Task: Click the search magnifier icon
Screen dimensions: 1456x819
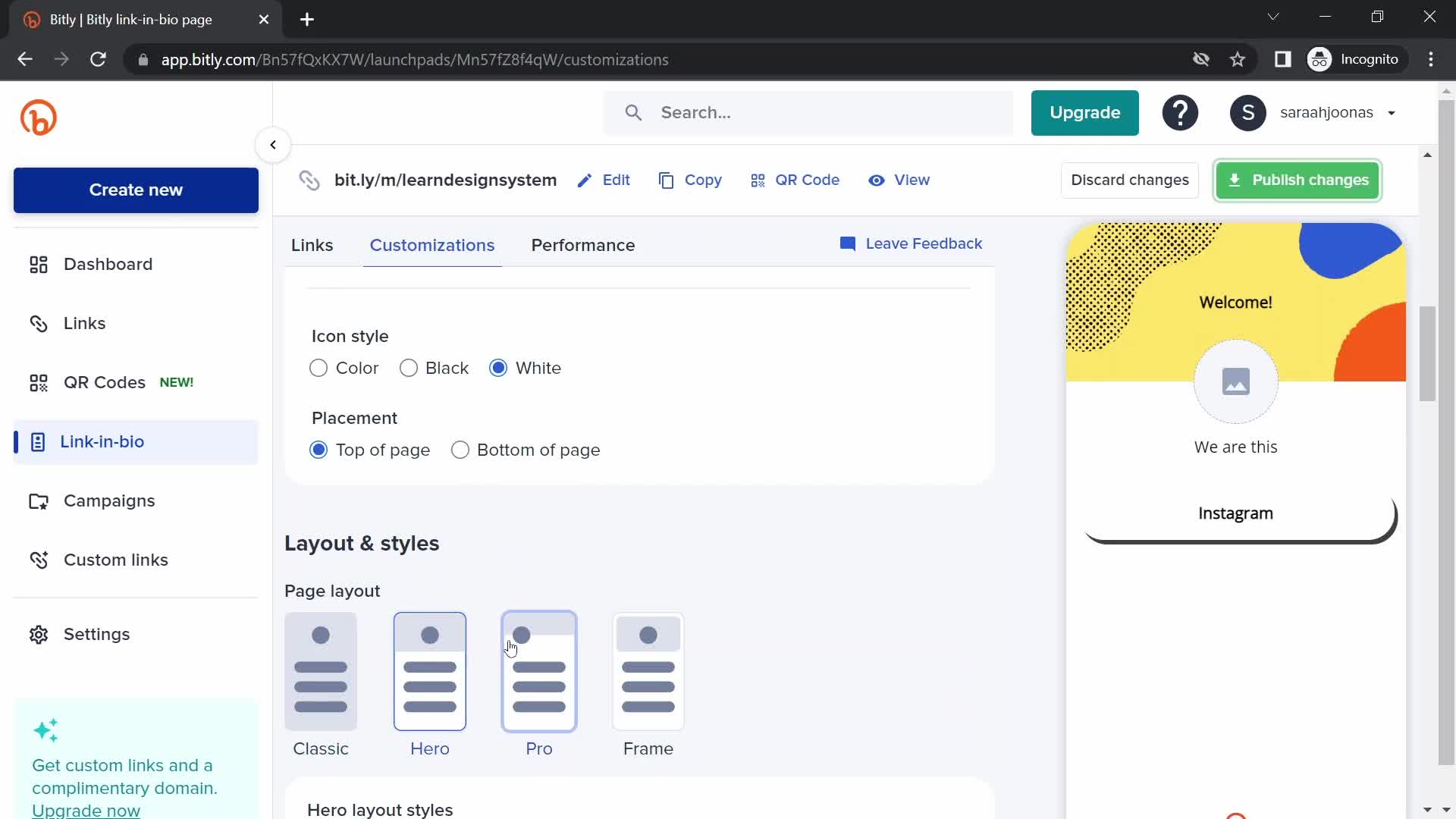Action: click(x=633, y=113)
